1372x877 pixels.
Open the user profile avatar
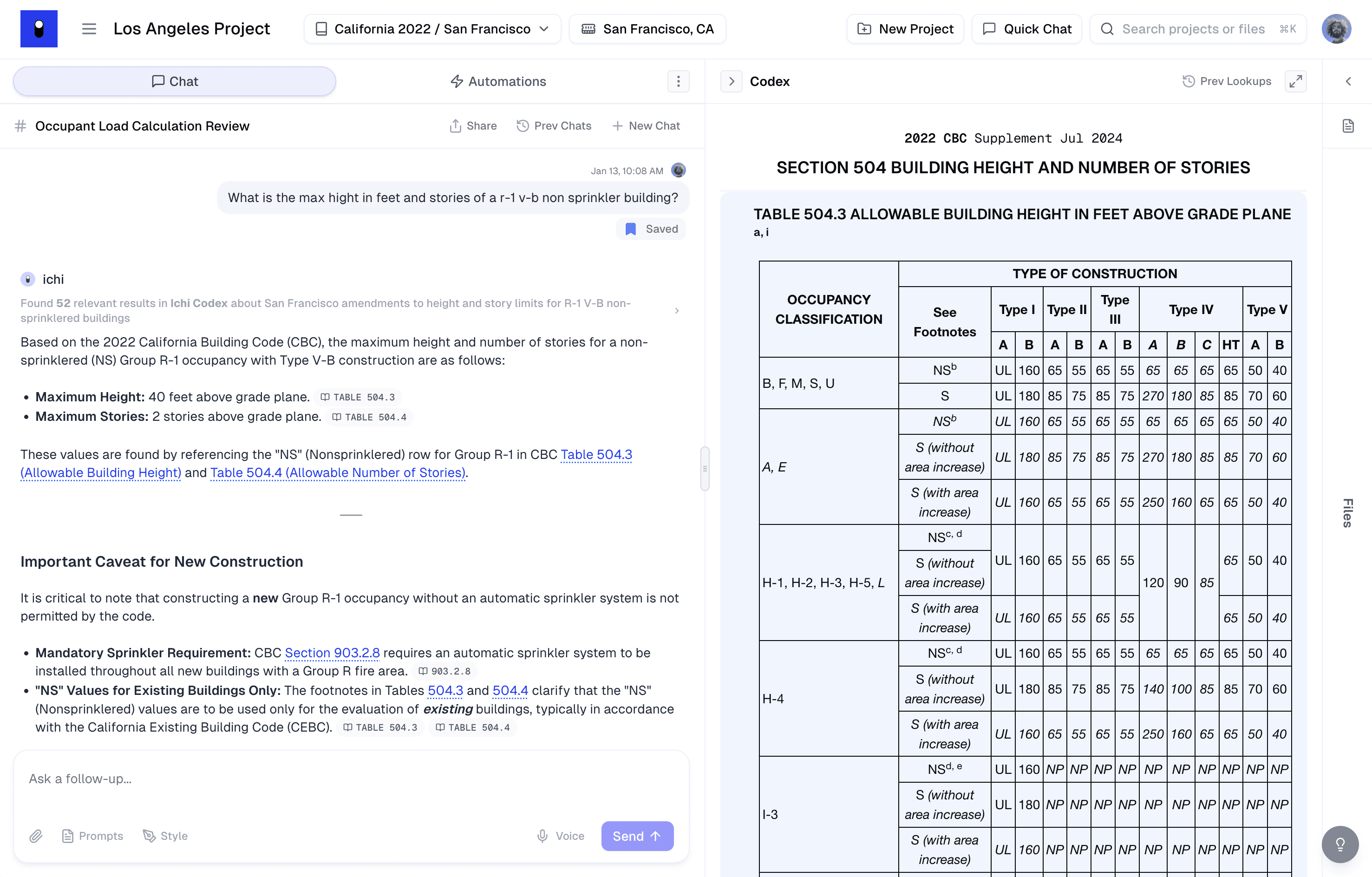coord(1336,28)
